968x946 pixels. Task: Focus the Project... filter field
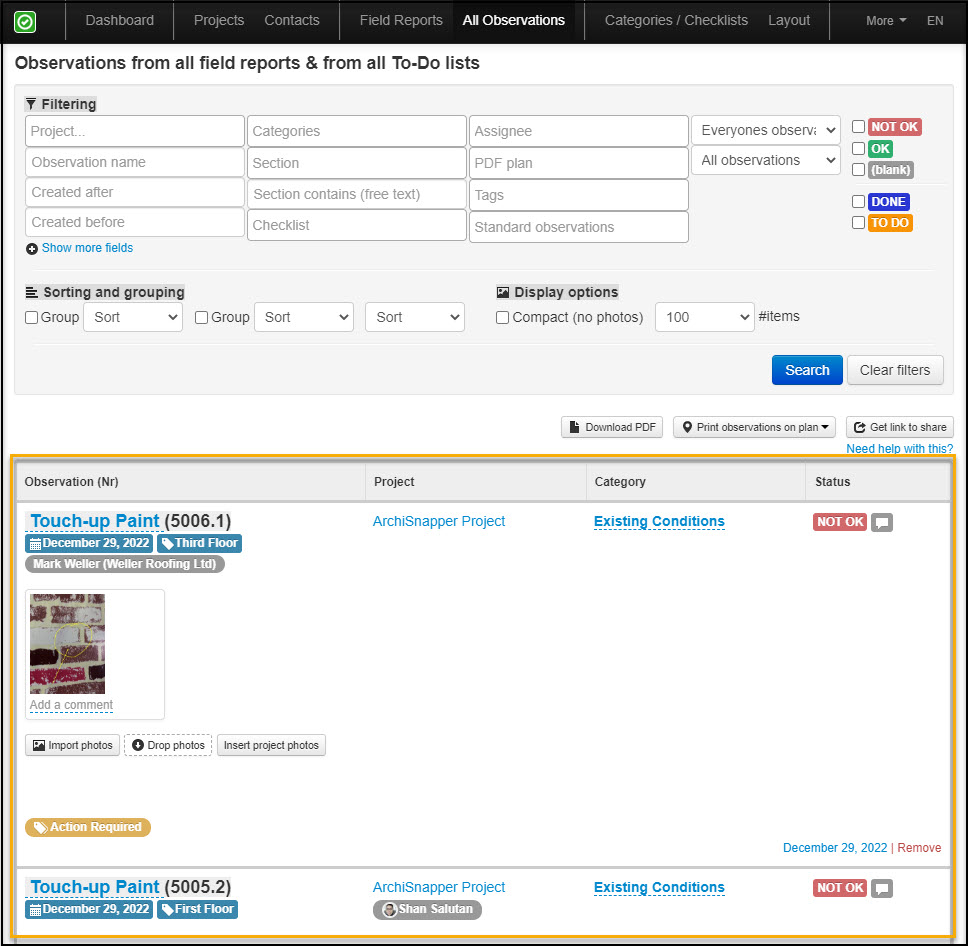click(x=135, y=131)
